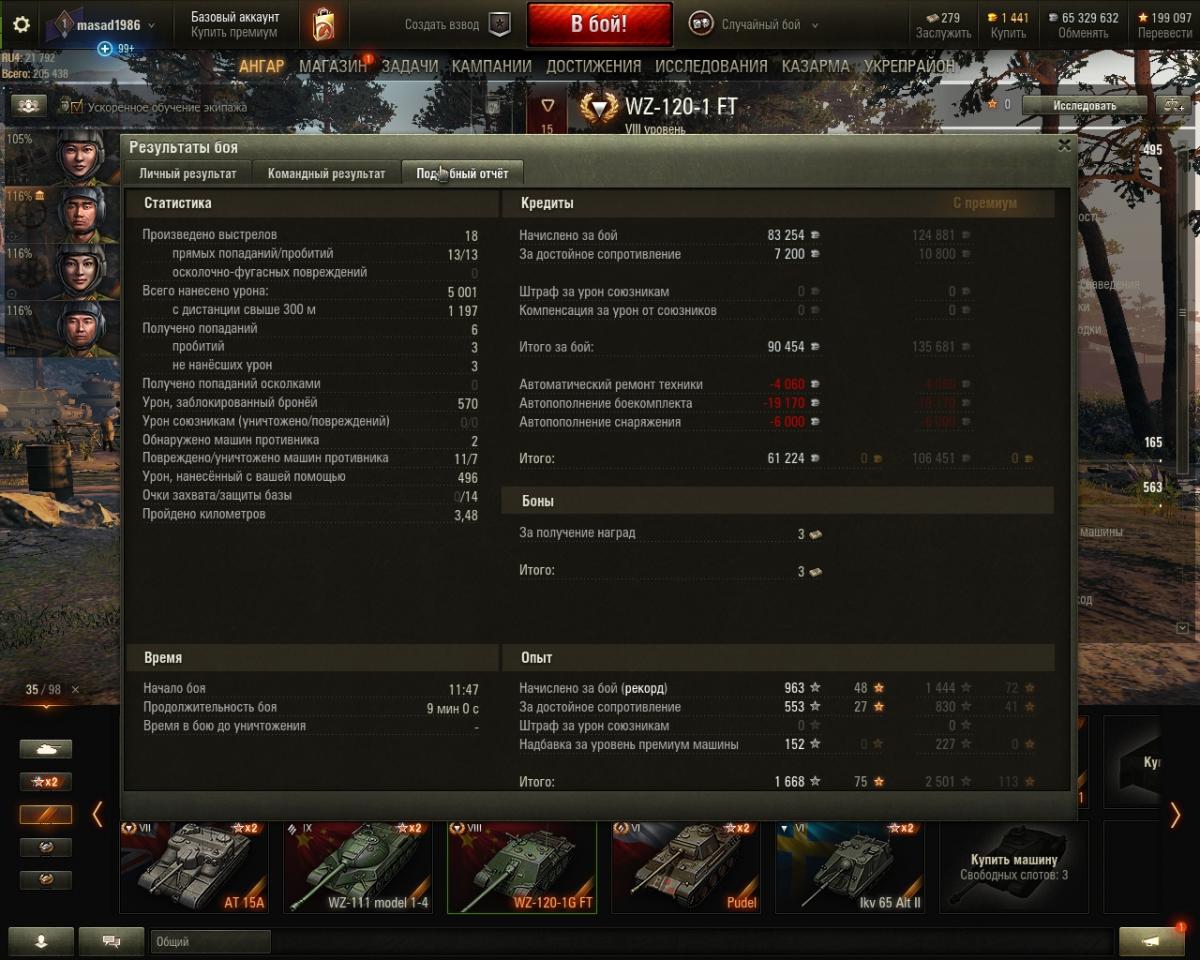Open the premium shop bag icon
1200x960 pixels.
(x=322, y=25)
